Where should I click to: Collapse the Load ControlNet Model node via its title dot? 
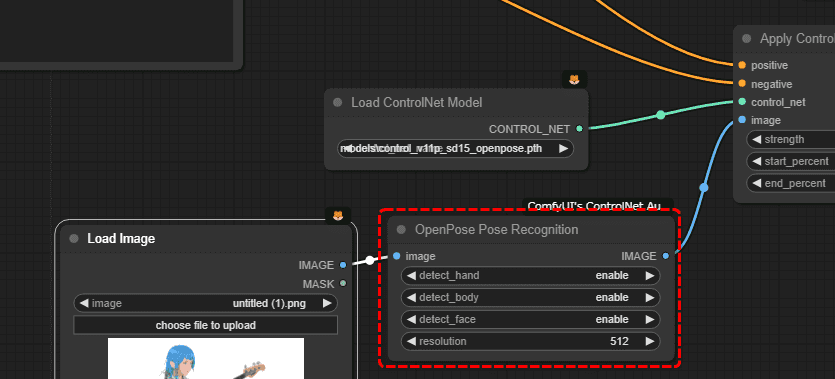click(338, 103)
